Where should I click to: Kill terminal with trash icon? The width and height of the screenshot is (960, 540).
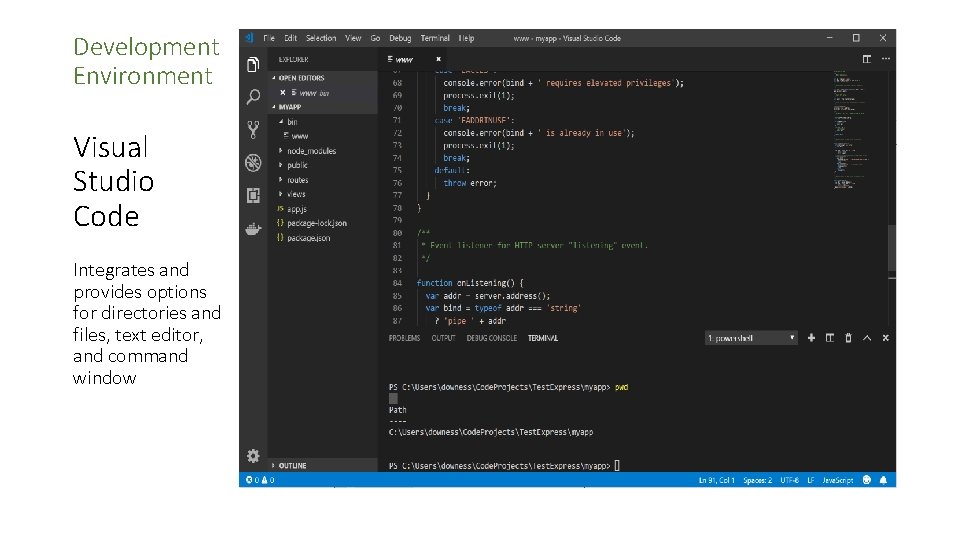848,338
